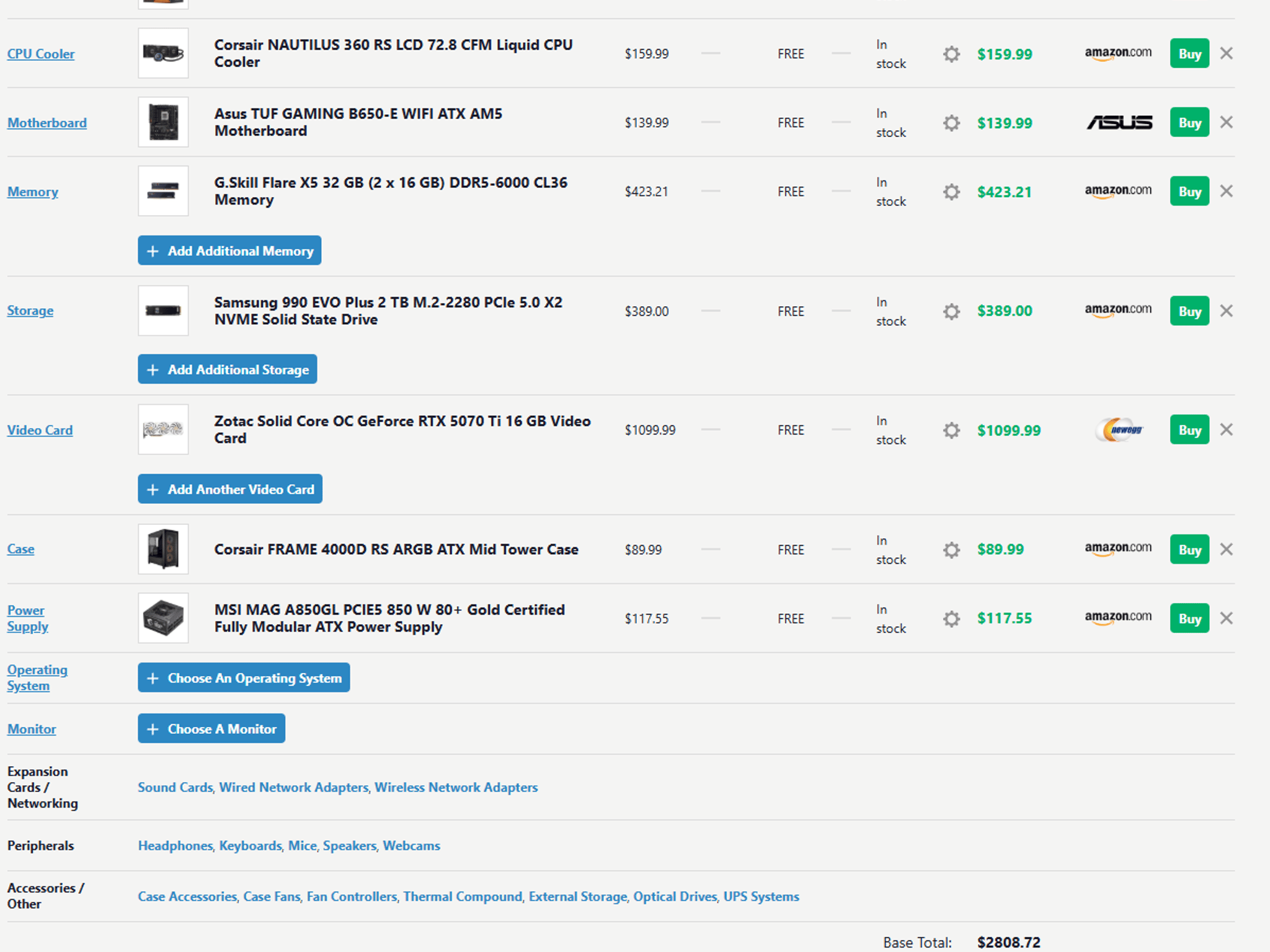Remove the Corsair FRAME 4000D case
This screenshot has height=952, width=1270.
(1226, 549)
